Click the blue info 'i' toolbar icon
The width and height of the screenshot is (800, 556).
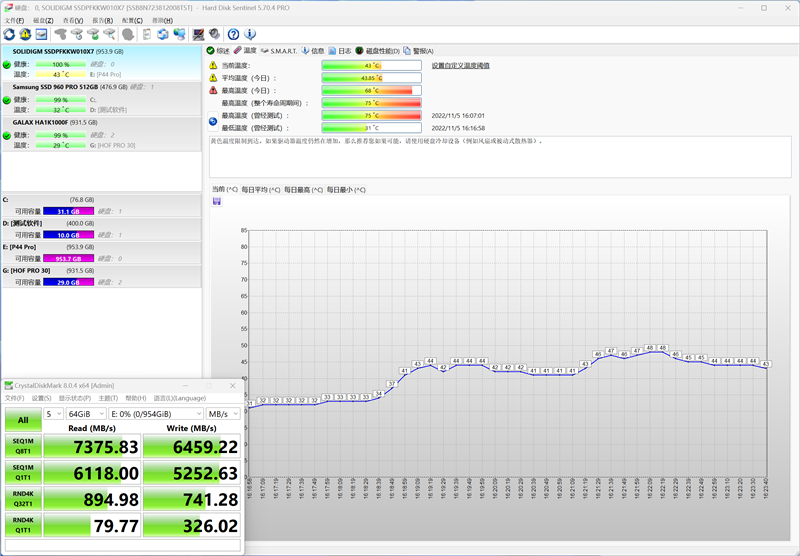(x=250, y=34)
